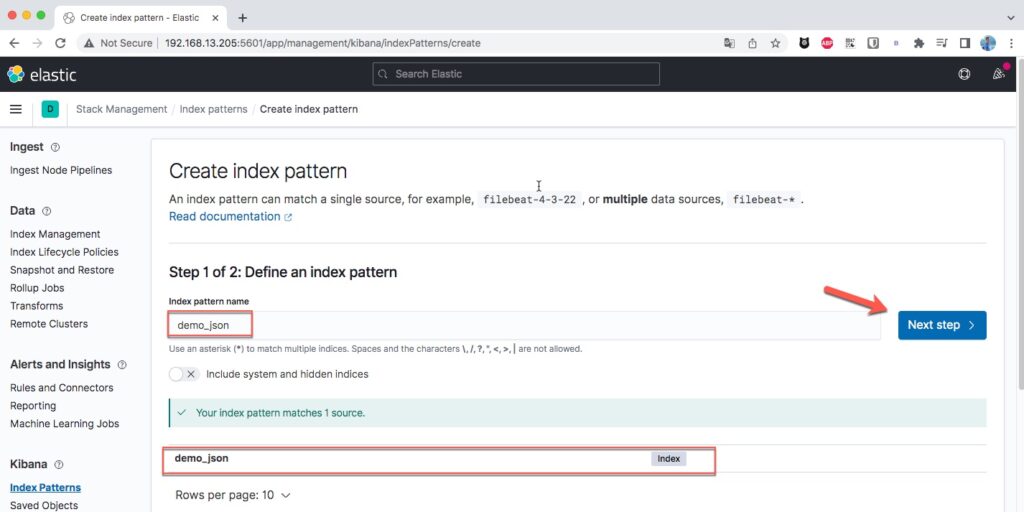1024x512 pixels.
Task: Click the Not Secure warning icon
Action: tap(89, 43)
